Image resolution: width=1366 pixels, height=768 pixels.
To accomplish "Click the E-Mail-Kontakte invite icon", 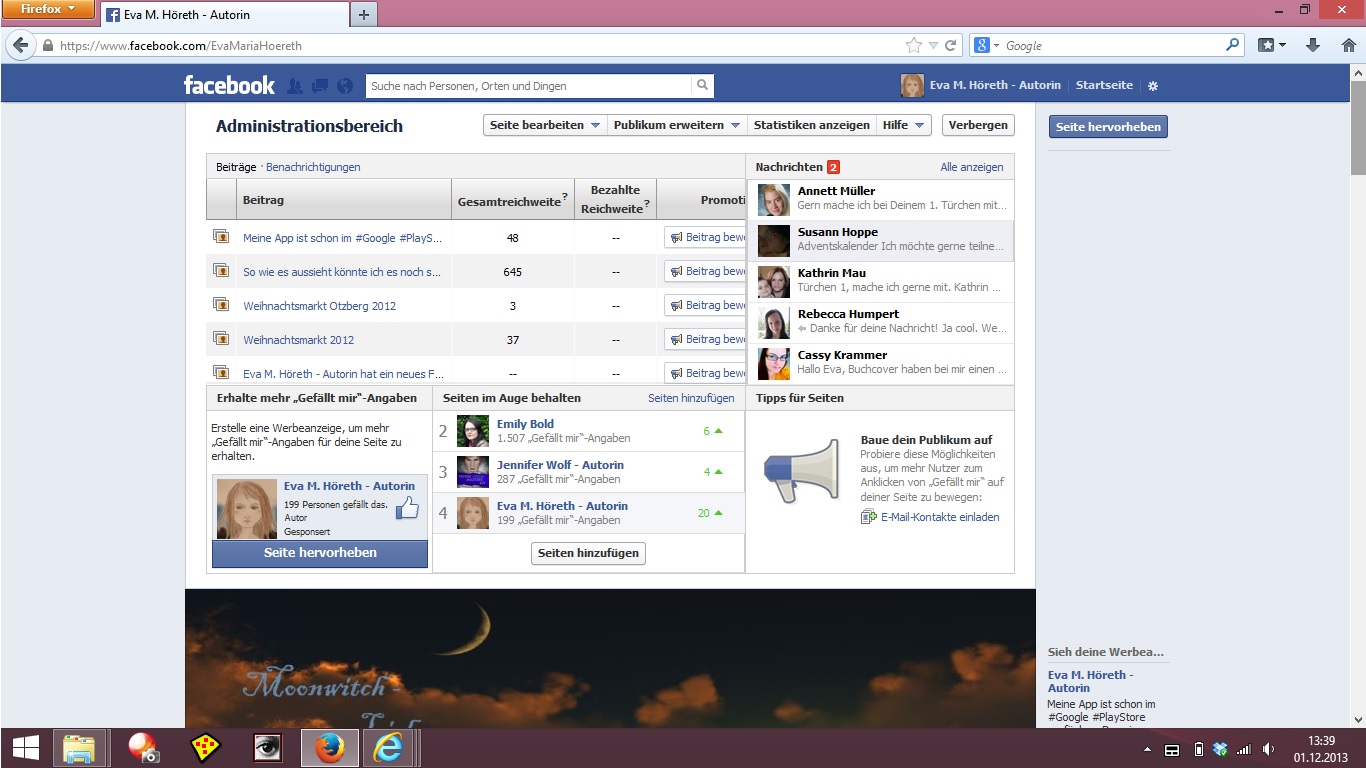I will point(869,517).
